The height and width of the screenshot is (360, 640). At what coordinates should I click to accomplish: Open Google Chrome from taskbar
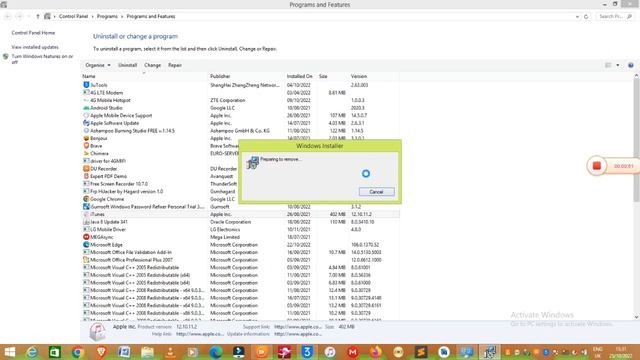(78, 352)
